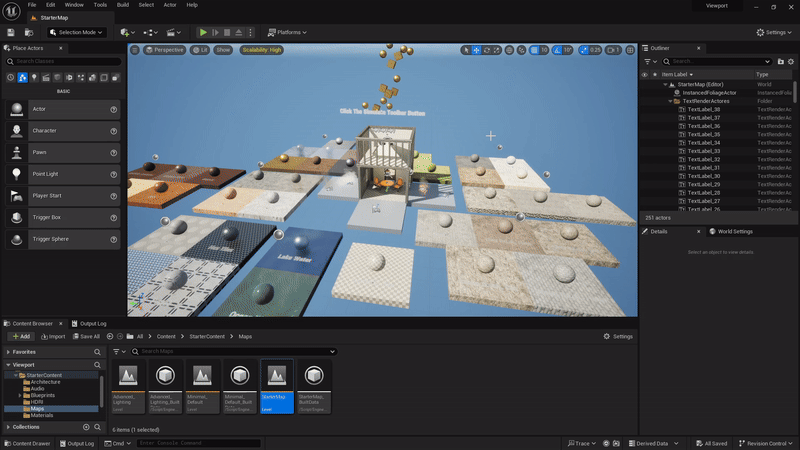The height and width of the screenshot is (450, 800).
Task: Collapse the TextRenderActores folder
Action: coord(670,101)
